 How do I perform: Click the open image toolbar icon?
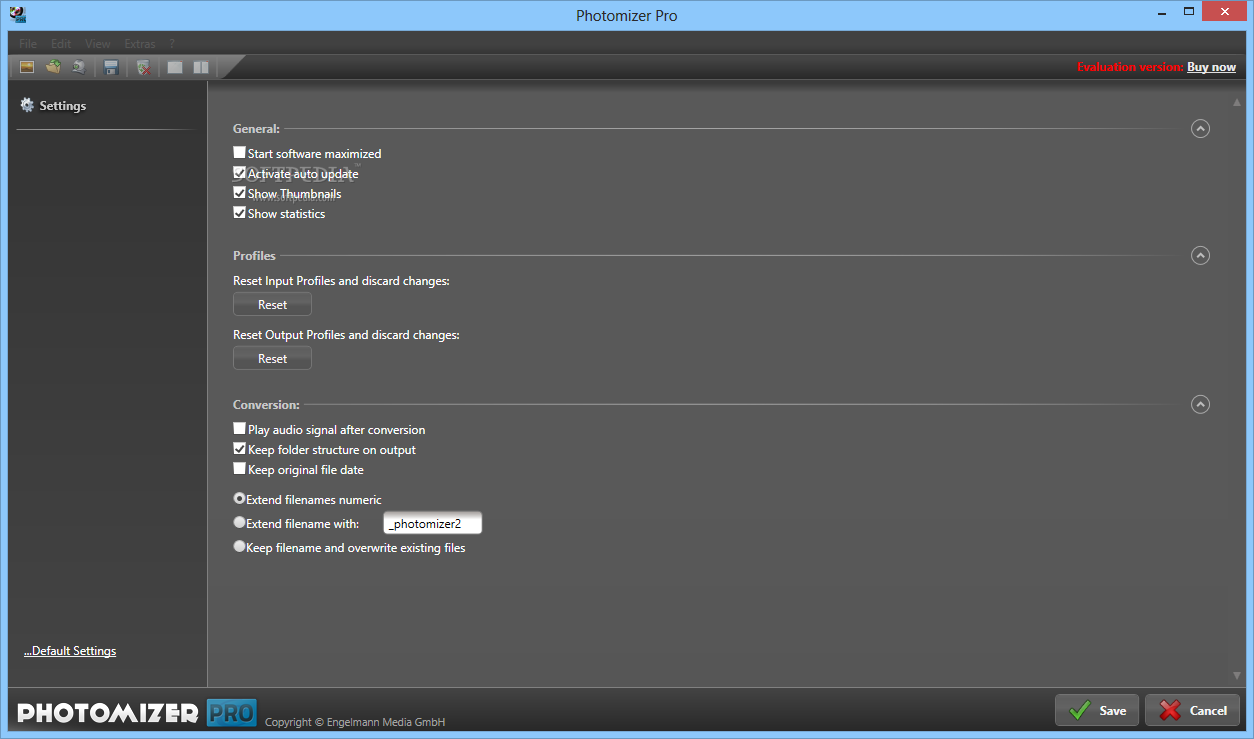[x=27, y=67]
